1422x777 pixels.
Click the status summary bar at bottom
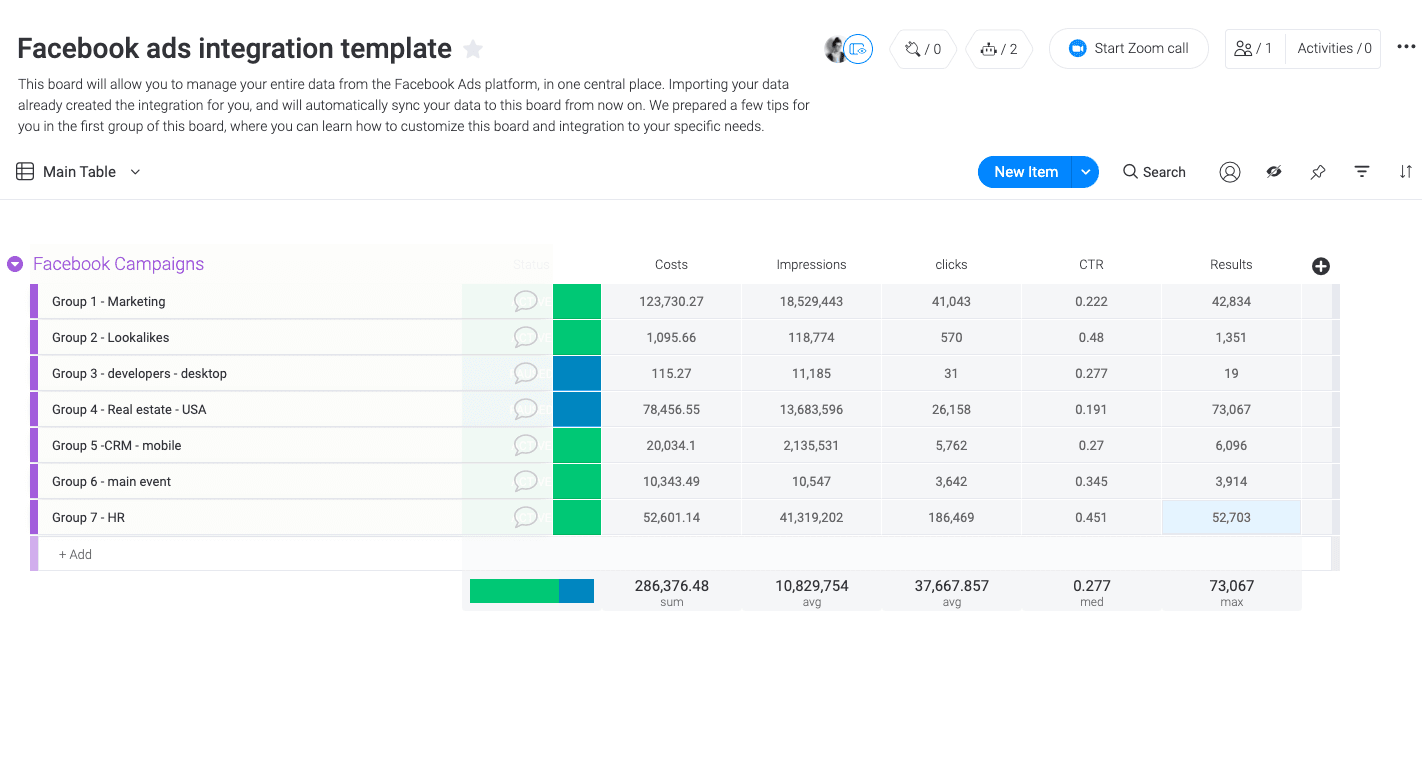[x=532, y=591]
